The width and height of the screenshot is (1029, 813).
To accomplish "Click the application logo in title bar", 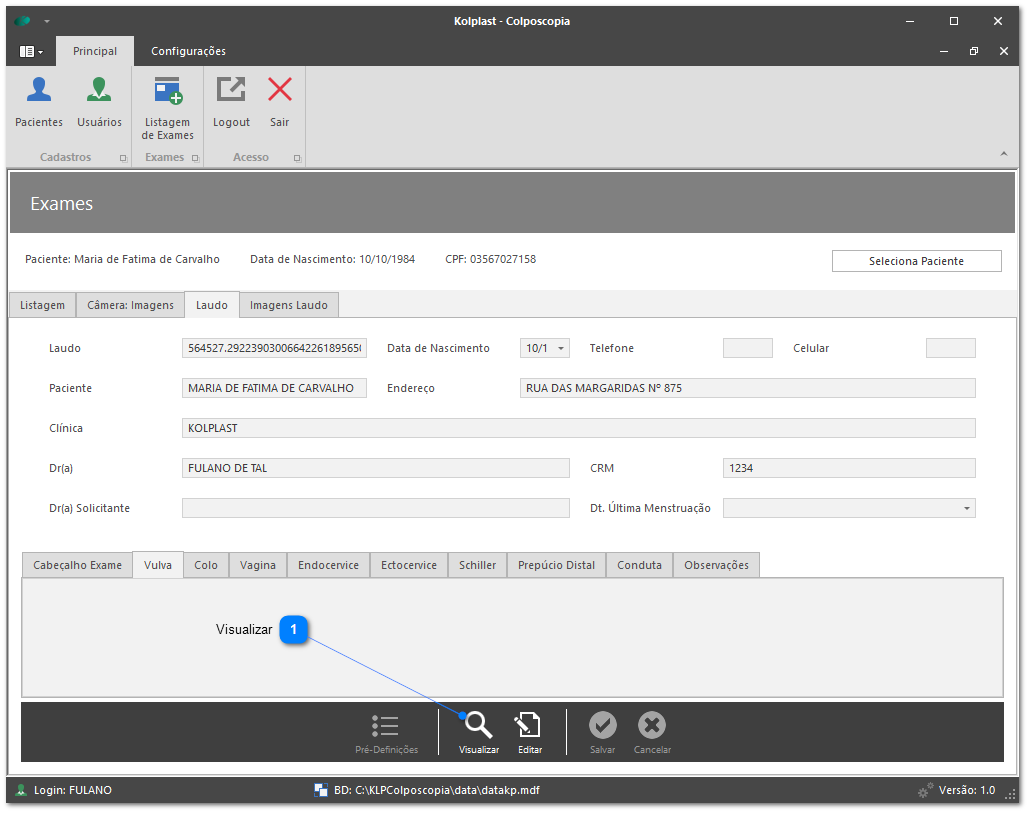I will (22, 21).
